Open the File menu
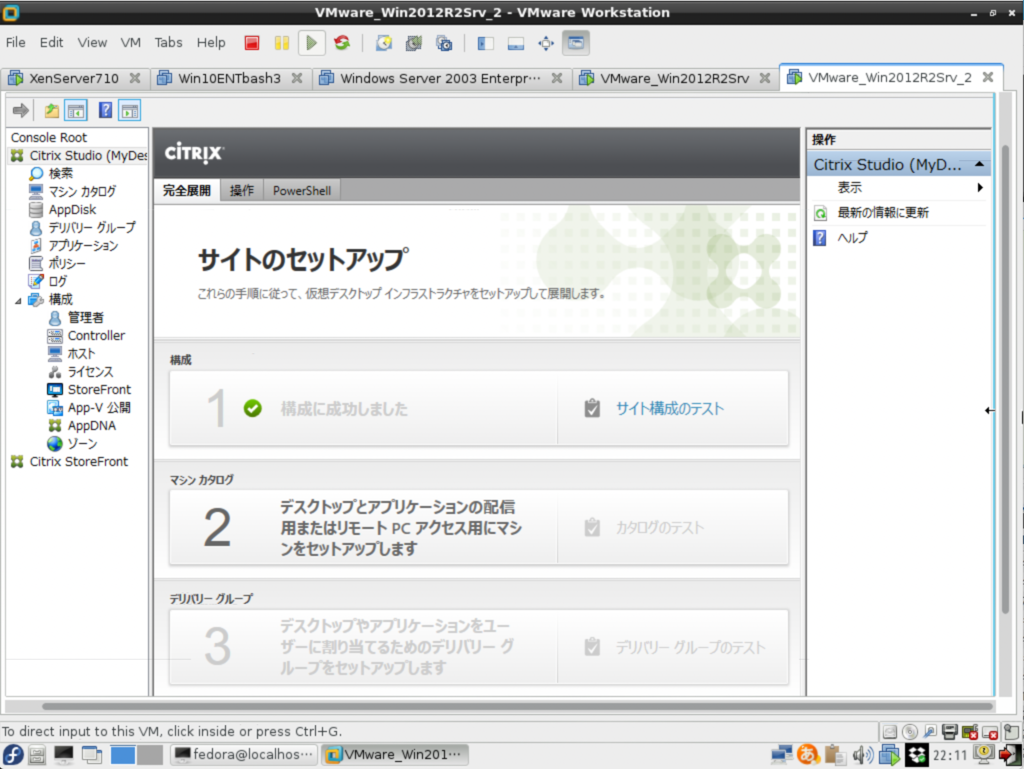This screenshot has height=769, width=1024. coord(16,42)
